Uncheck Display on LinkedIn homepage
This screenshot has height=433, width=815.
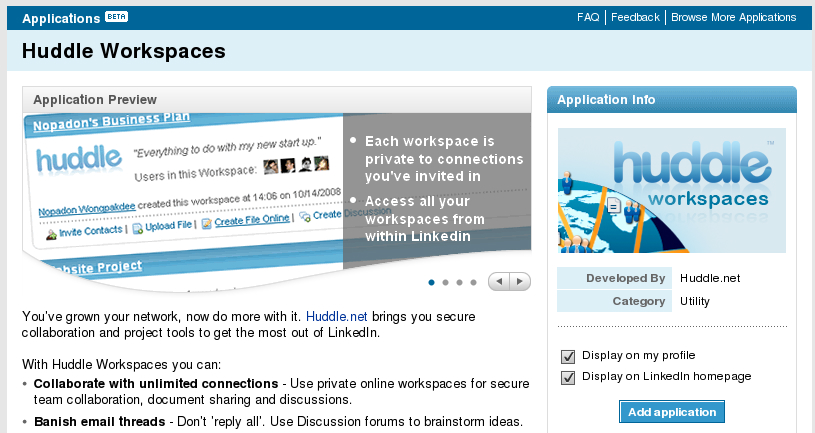click(x=568, y=377)
